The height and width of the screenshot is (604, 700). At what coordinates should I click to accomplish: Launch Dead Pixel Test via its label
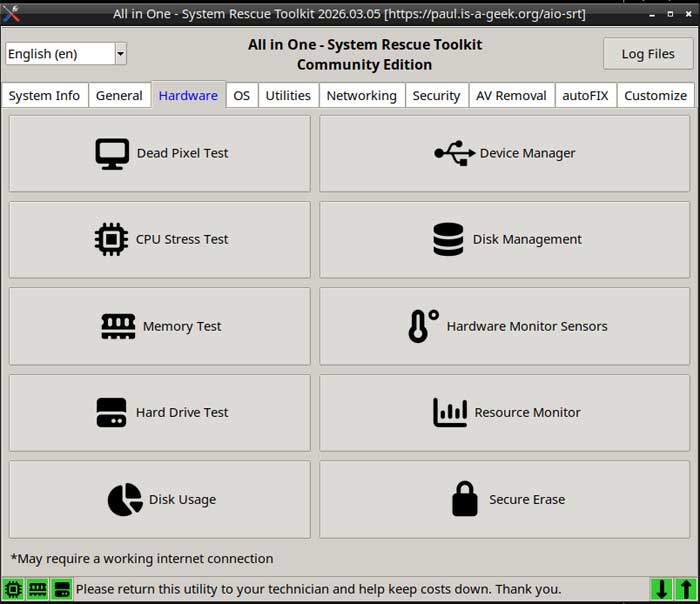182,153
